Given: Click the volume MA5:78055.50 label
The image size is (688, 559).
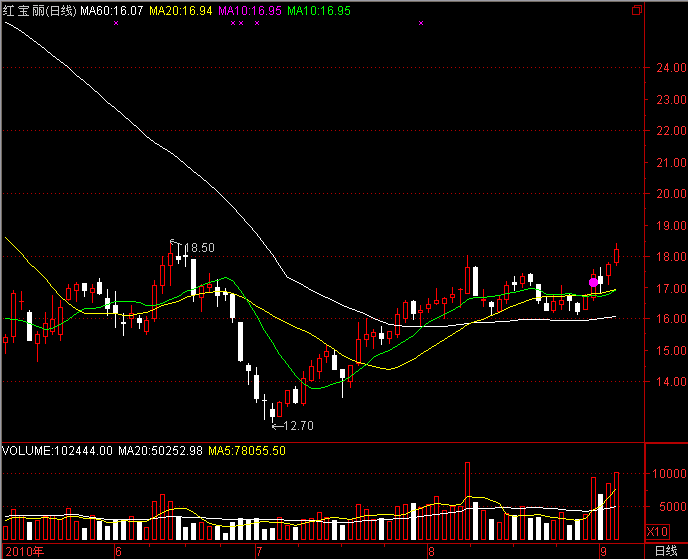Looking at the screenshot, I should coord(247,451).
